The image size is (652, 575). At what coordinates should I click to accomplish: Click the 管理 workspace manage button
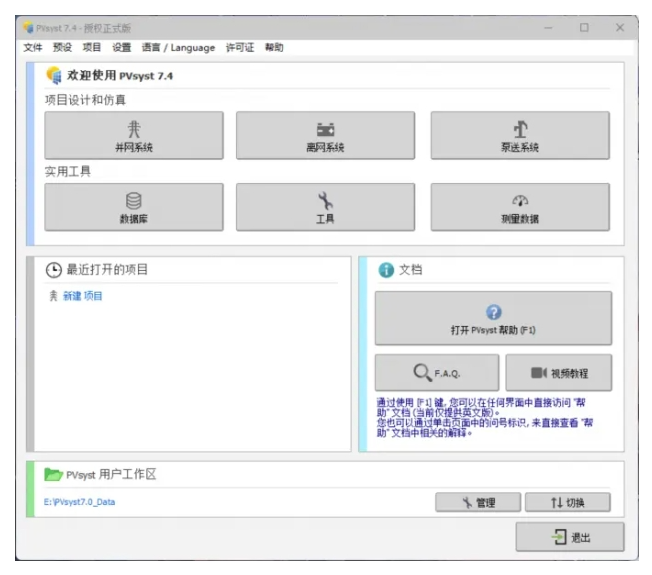478,502
